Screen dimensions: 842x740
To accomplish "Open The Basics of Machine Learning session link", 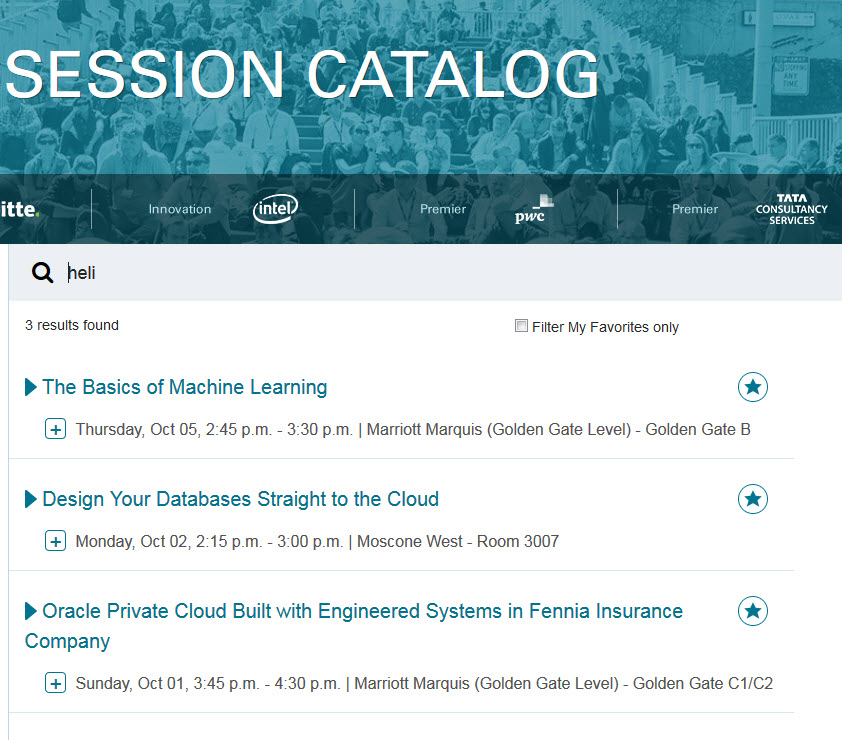I will point(184,387).
